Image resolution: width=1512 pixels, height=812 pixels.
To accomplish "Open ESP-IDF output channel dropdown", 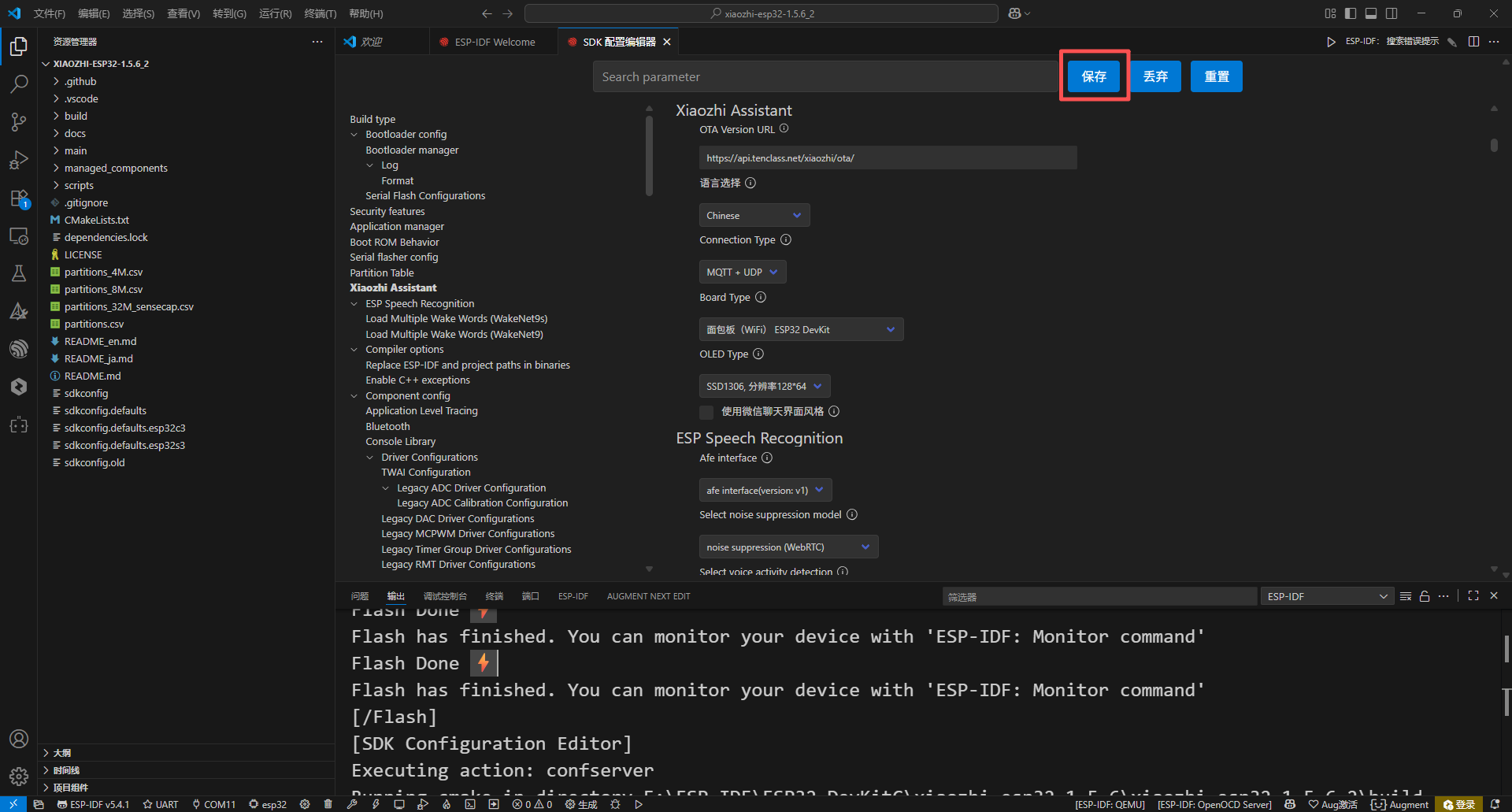I will pos(1327,596).
